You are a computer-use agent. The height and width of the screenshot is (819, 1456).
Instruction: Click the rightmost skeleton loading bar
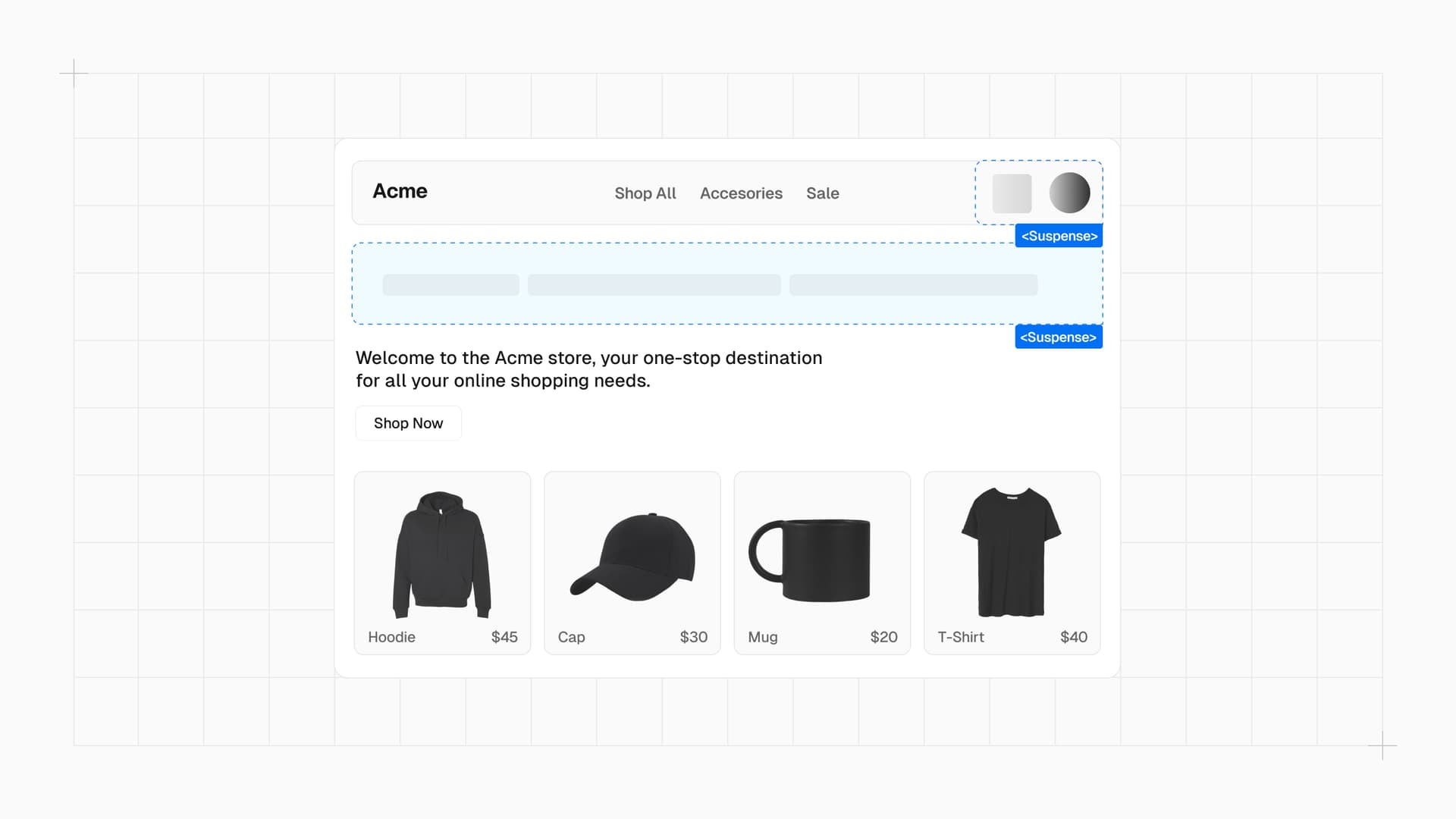tap(913, 285)
